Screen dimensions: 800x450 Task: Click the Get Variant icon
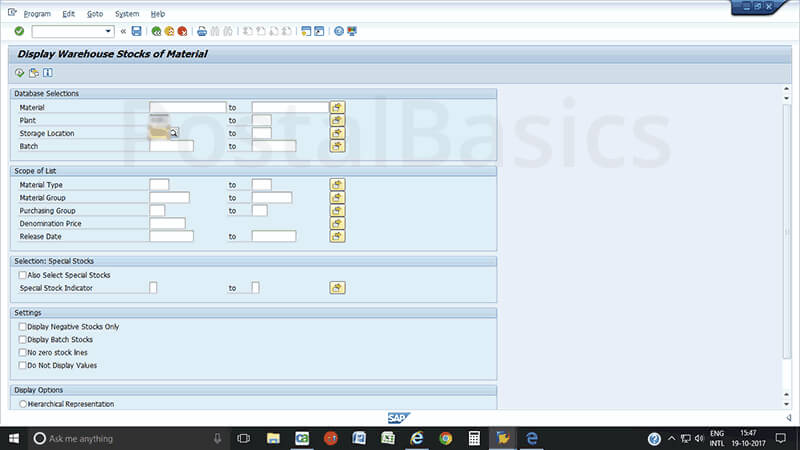33,72
